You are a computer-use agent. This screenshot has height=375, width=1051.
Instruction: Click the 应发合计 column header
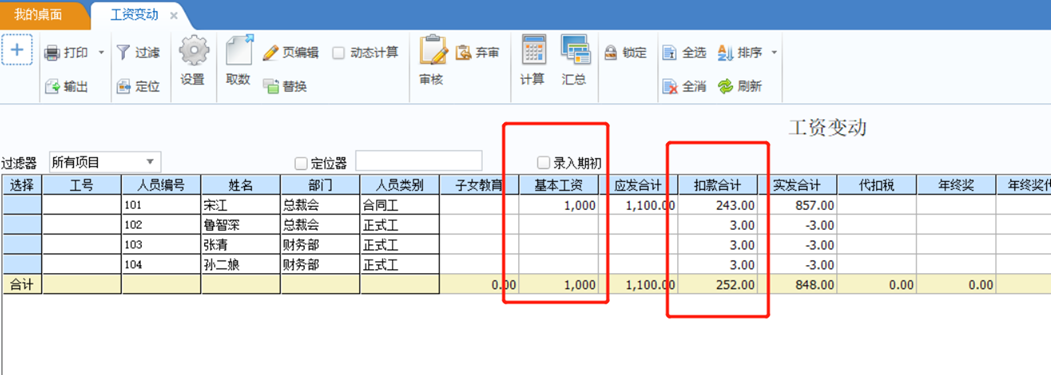638,185
